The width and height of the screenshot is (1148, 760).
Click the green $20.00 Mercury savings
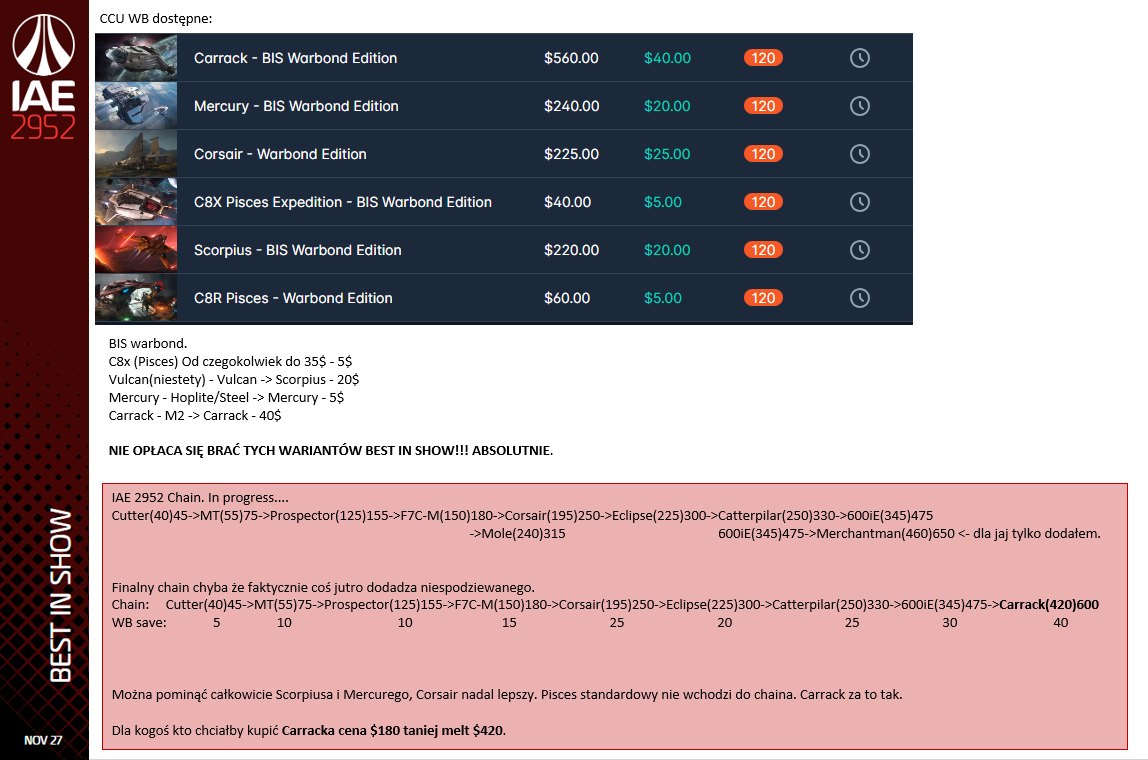pyautogui.click(x=667, y=106)
